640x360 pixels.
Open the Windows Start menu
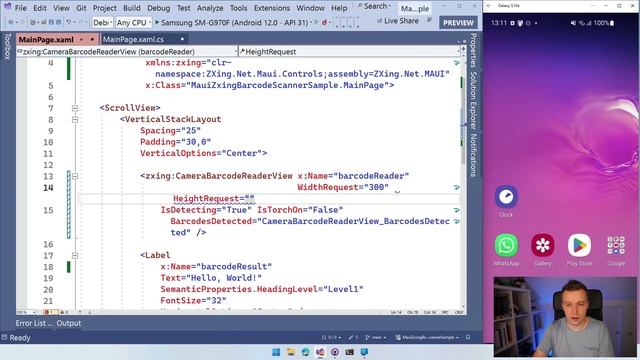click(276, 352)
